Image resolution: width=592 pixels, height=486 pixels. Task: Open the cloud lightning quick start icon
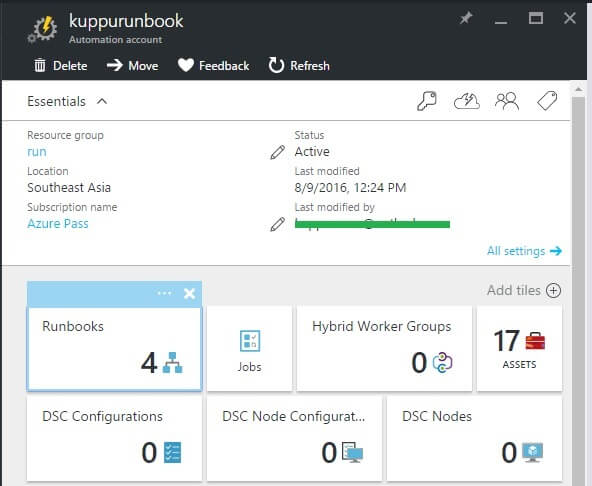(x=467, y=101)
